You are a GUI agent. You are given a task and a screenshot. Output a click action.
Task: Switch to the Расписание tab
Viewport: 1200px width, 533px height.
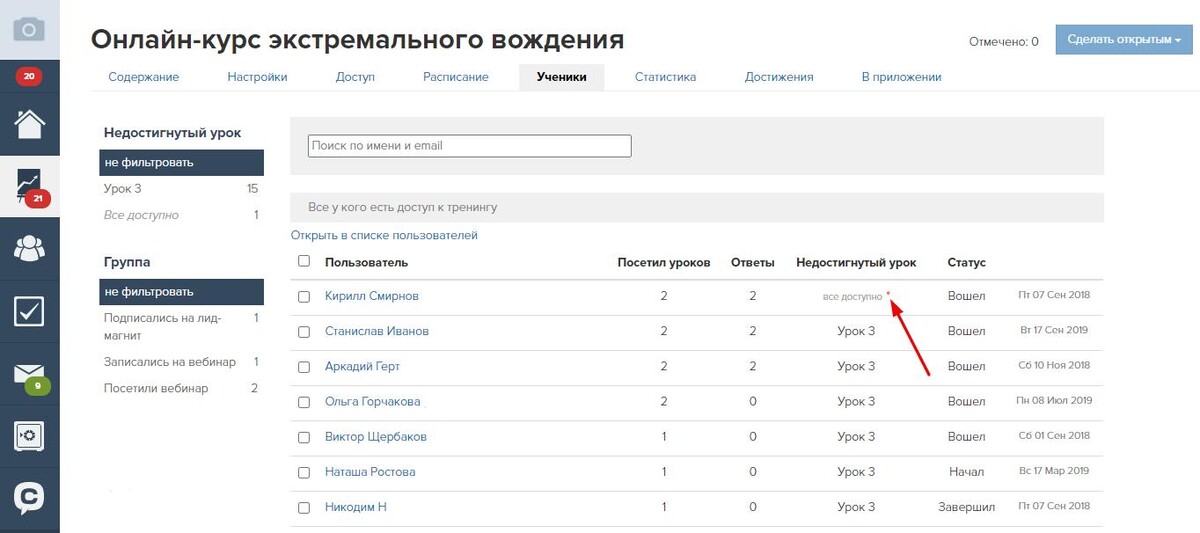point(455,77)
